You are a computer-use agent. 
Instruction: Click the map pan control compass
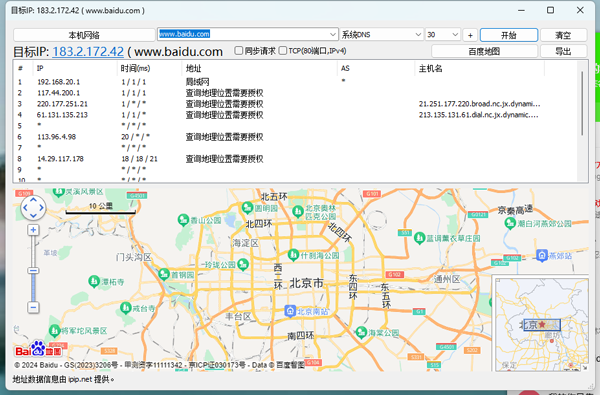tap(33, 208)
